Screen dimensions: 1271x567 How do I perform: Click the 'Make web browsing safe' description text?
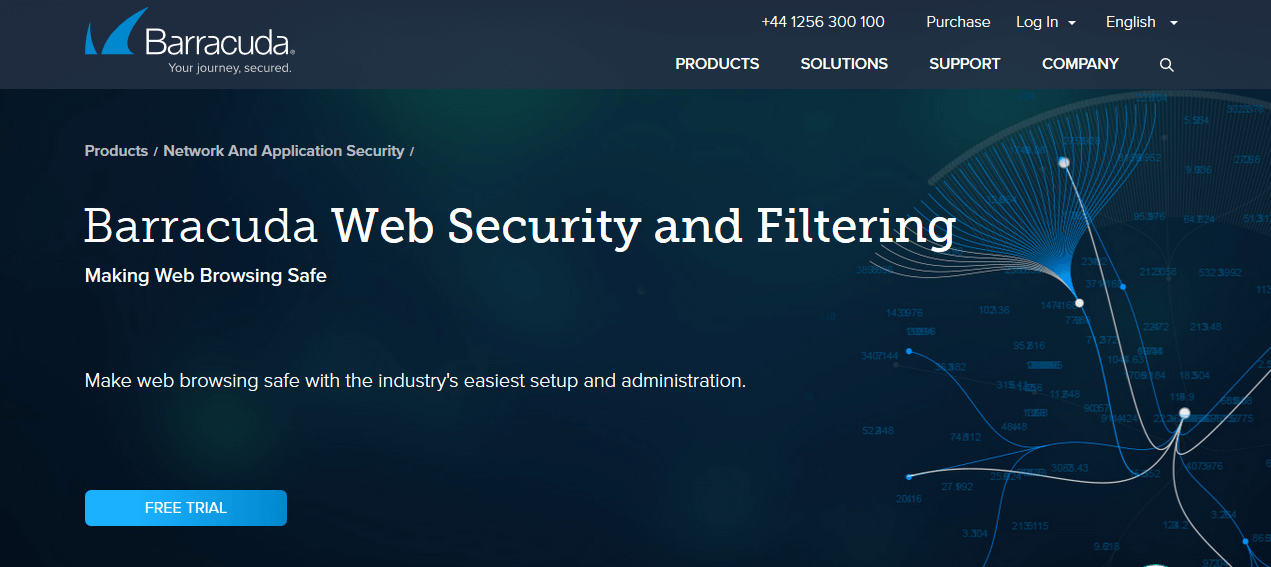click(x=415, y=381)
